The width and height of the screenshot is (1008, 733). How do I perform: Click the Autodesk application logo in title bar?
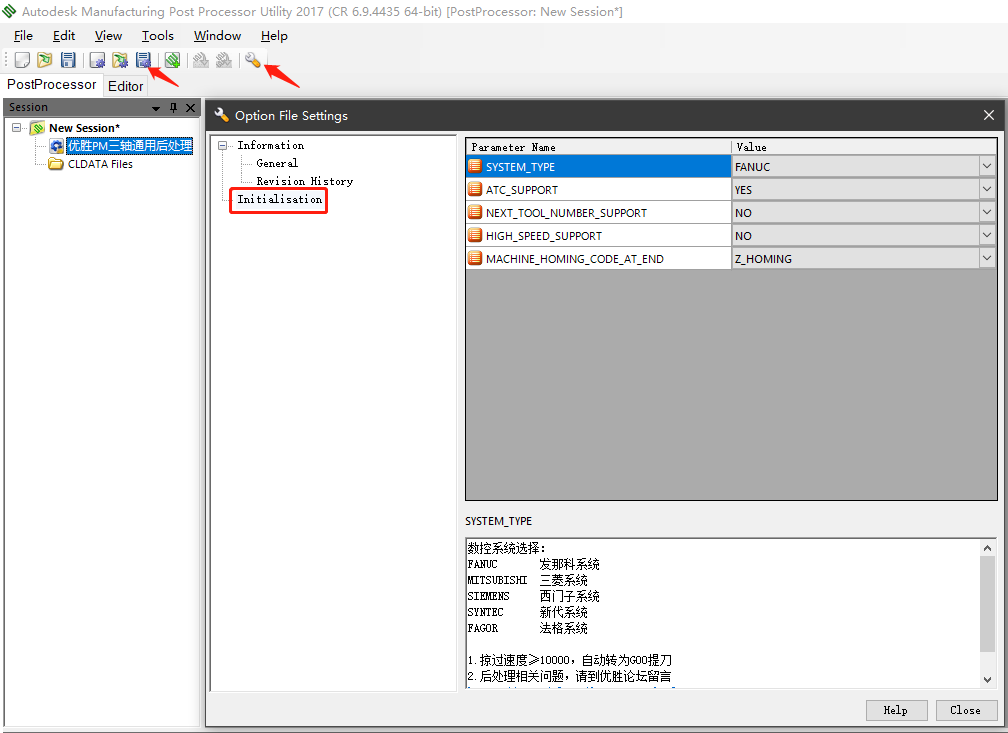(10, 11)
